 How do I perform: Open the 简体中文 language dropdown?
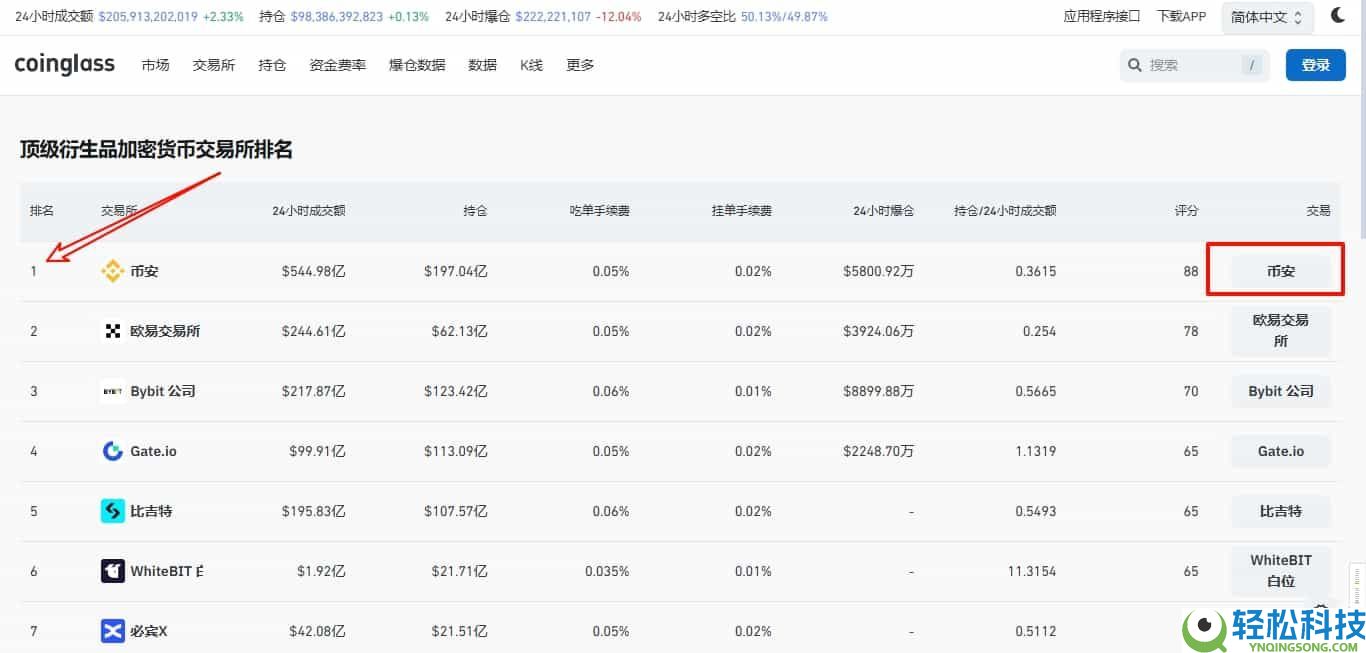1266,15
